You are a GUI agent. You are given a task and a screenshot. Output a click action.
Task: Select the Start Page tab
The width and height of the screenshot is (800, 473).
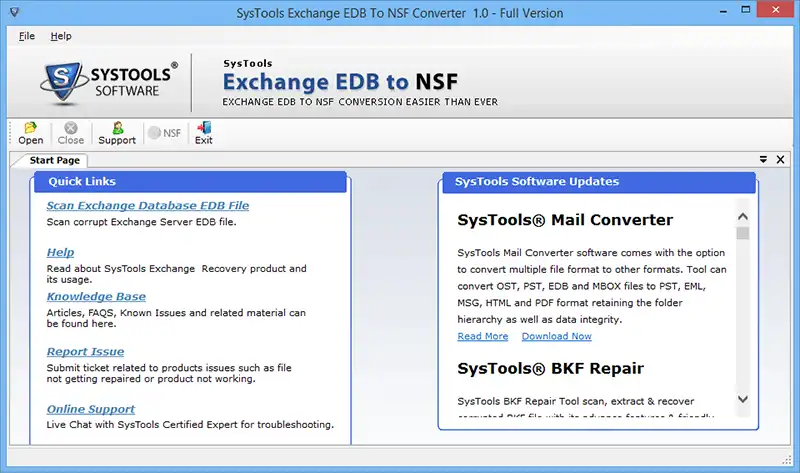55,160
